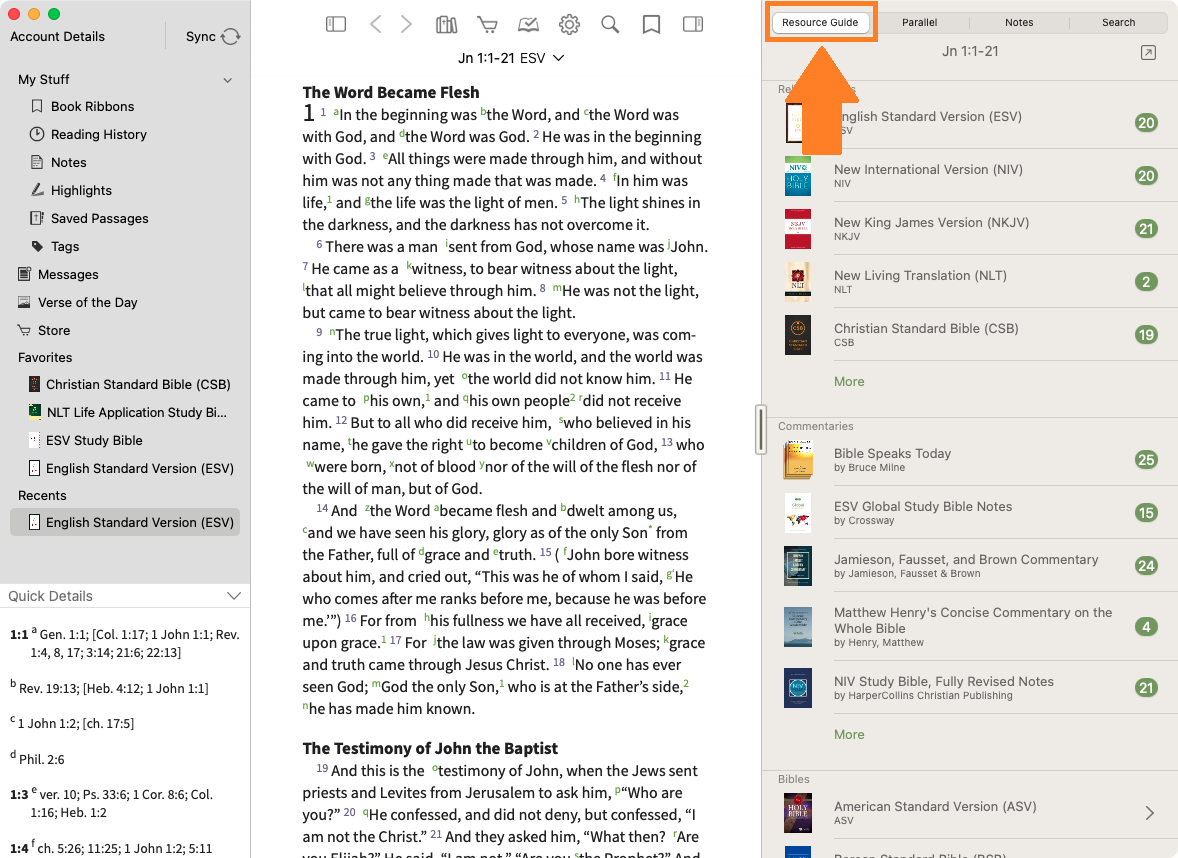Collapse the Quick Details panel

[x=234, y=596]
